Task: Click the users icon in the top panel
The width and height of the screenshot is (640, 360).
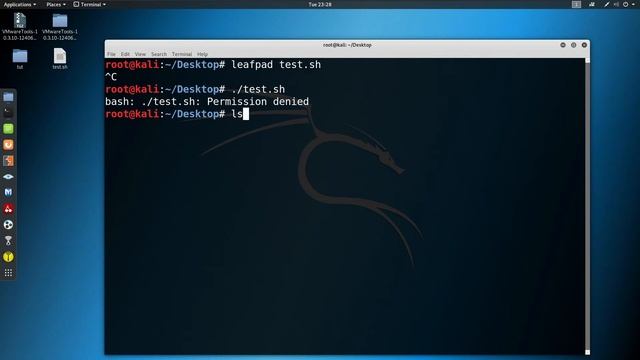Action: 592,4
